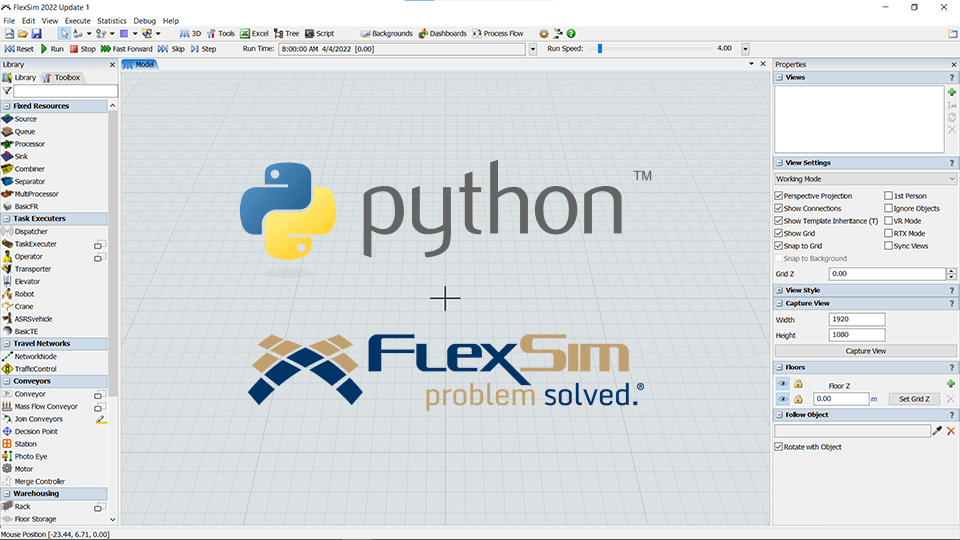The height and width of the screenshot is (540, 960).
Task: Click the Reset button
Action: click(x=20, y=49)
